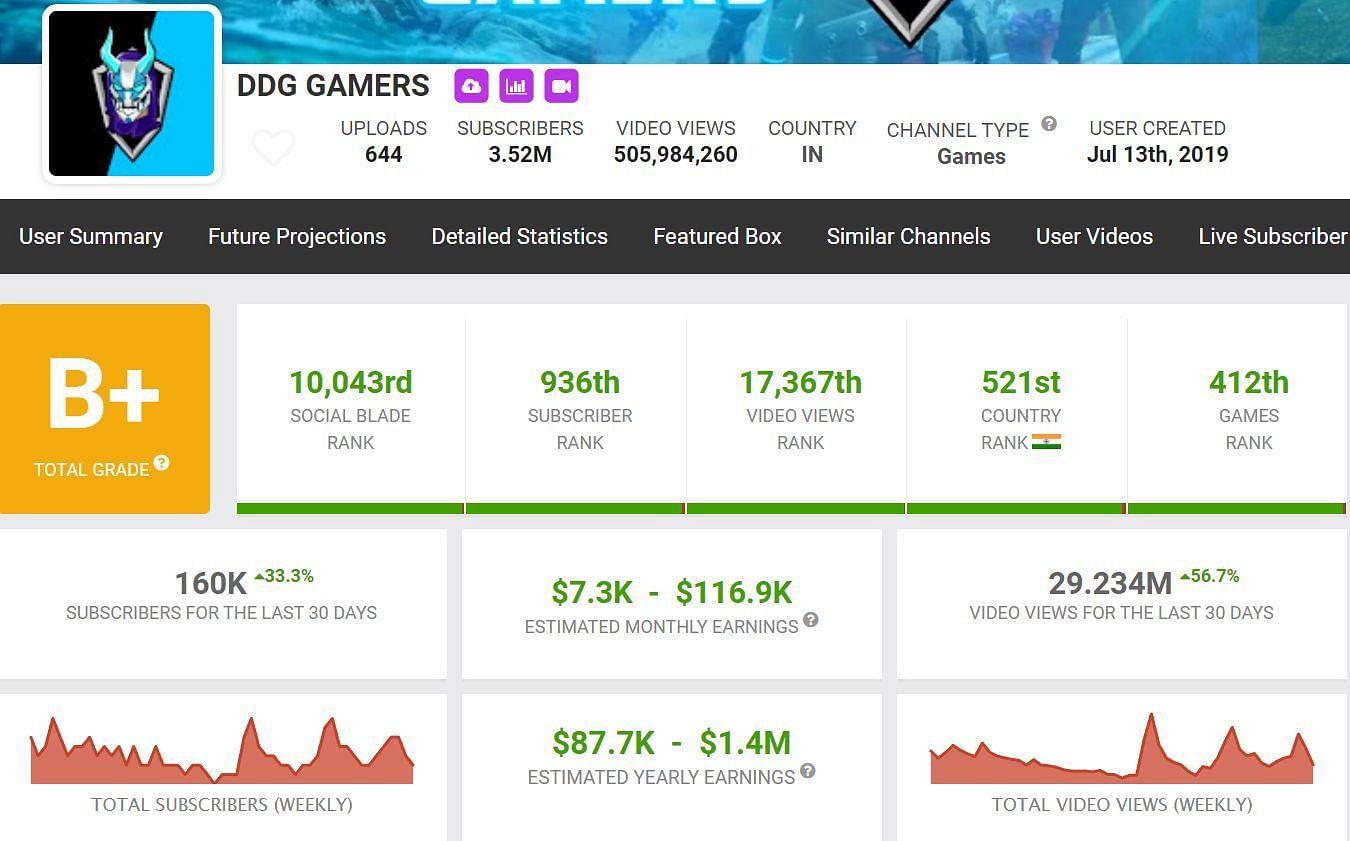1350x841 pixels.
Task: Click the Total Video Views weekly chart
Action: pyautogui.click(x=1121, y=750)
